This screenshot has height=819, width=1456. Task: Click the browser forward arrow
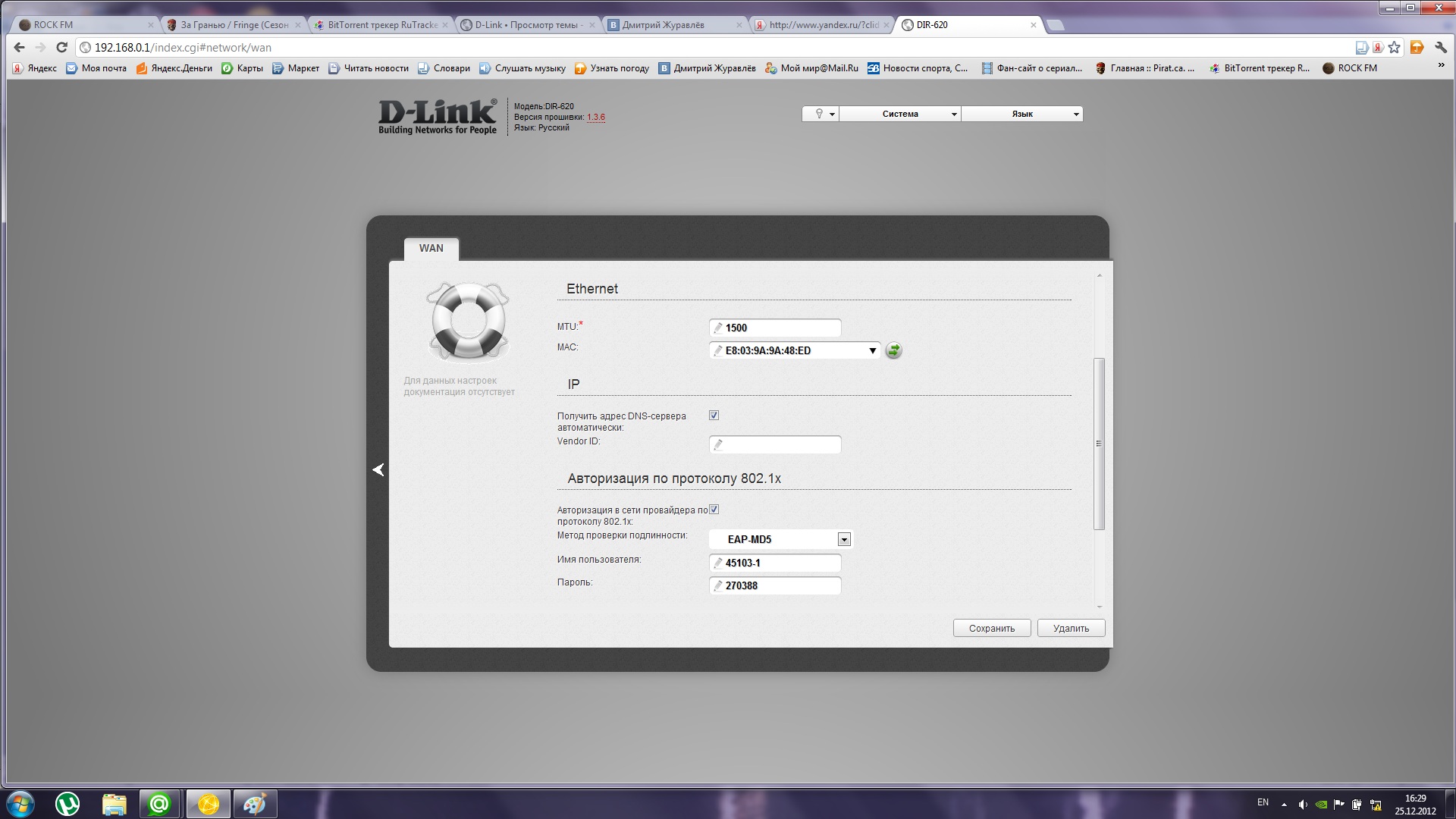[x=41, y=47]
